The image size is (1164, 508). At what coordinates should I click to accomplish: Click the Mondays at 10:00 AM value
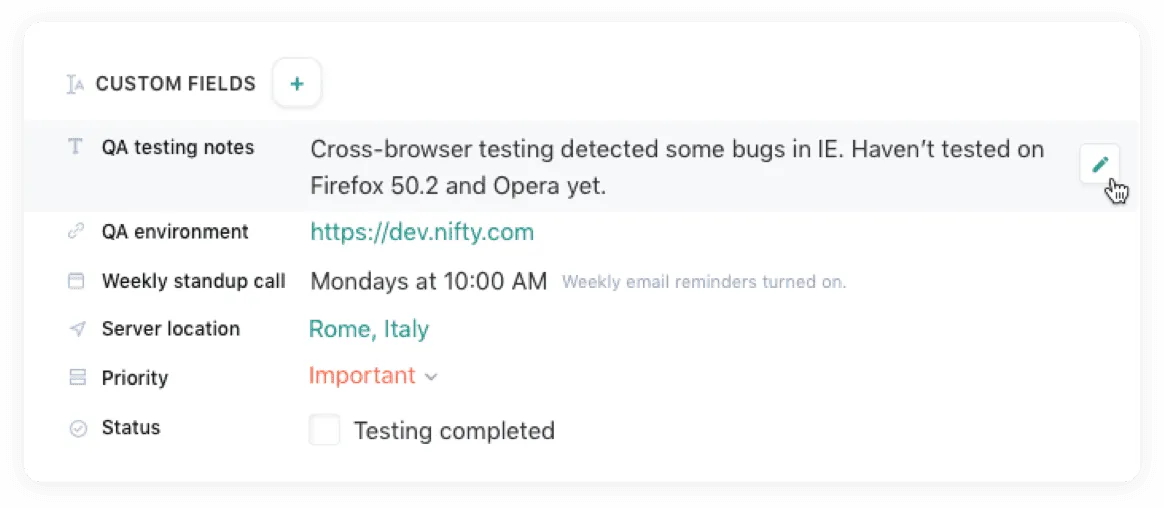click(x=429, y=281)
